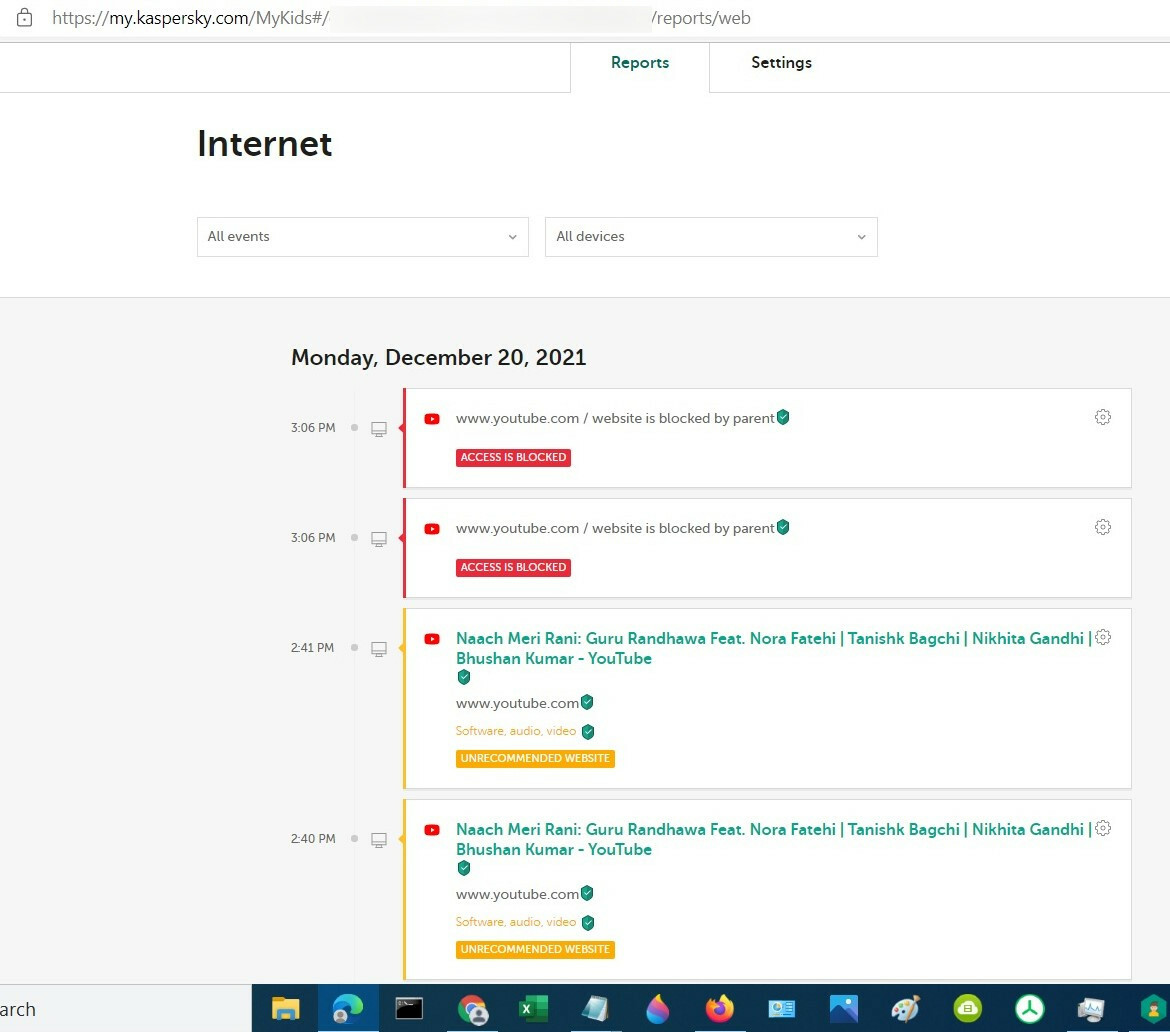Click the lock icon in the address bar
The width and height of the screenshot is (1170, 1032).
25,18
